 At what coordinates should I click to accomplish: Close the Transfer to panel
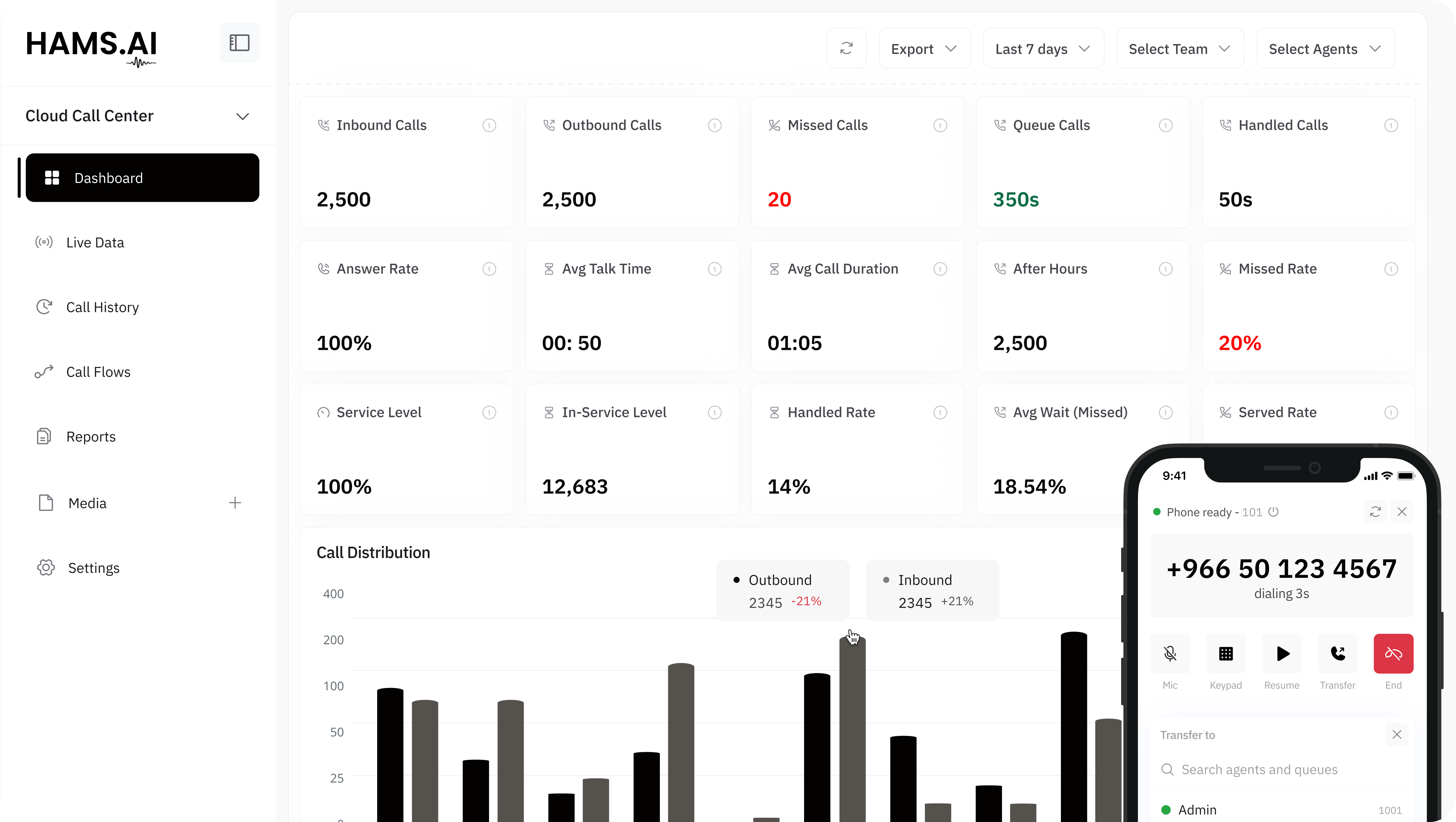pos(1397,734)
